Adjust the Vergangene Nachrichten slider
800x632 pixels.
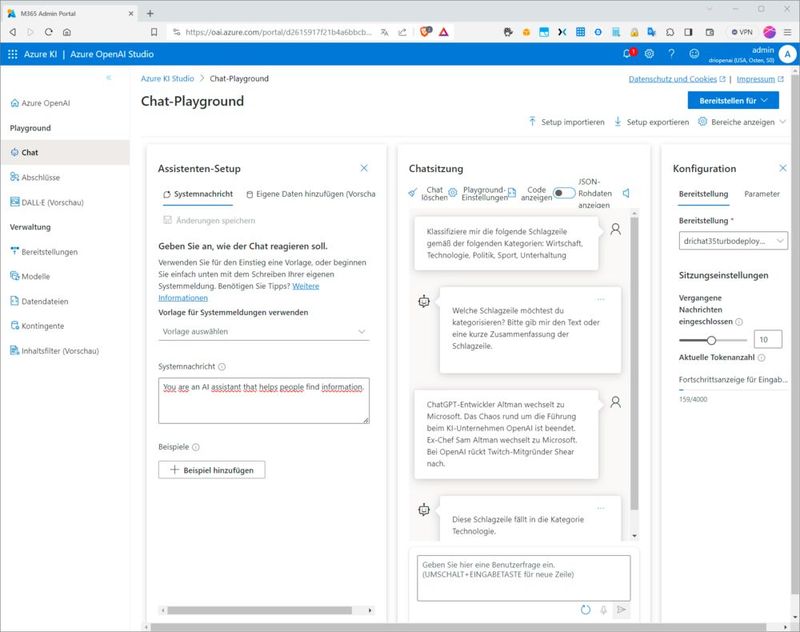pos(711,340)
